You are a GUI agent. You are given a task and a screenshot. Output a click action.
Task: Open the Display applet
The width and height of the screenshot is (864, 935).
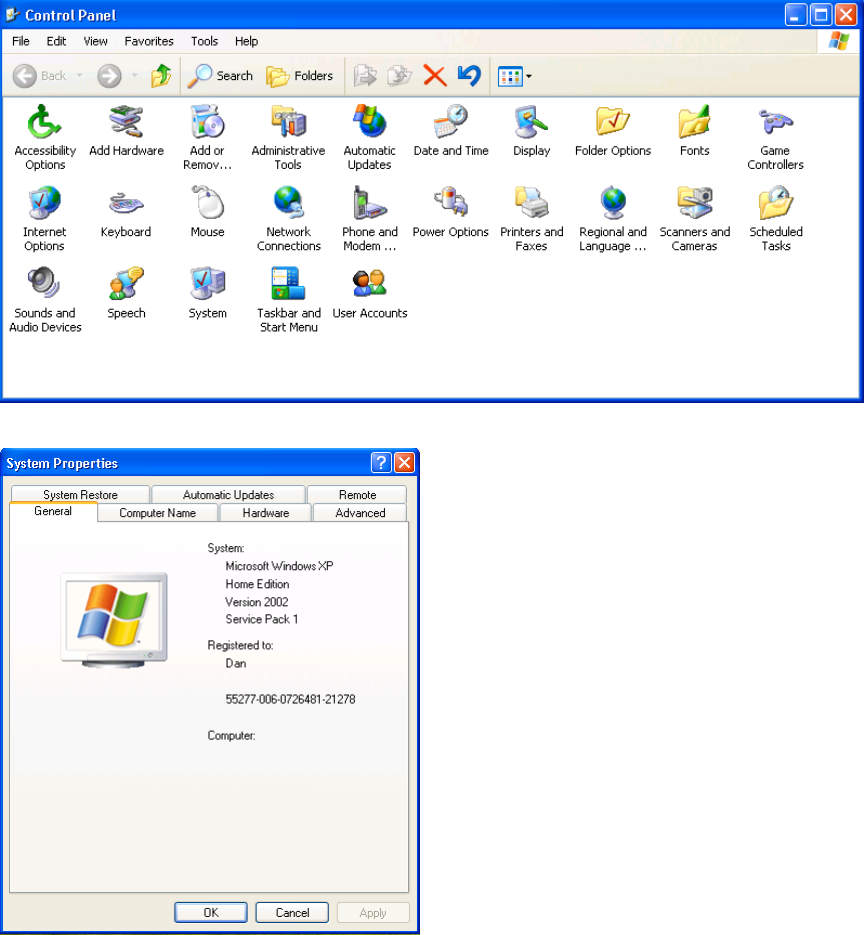click(532, 131)
